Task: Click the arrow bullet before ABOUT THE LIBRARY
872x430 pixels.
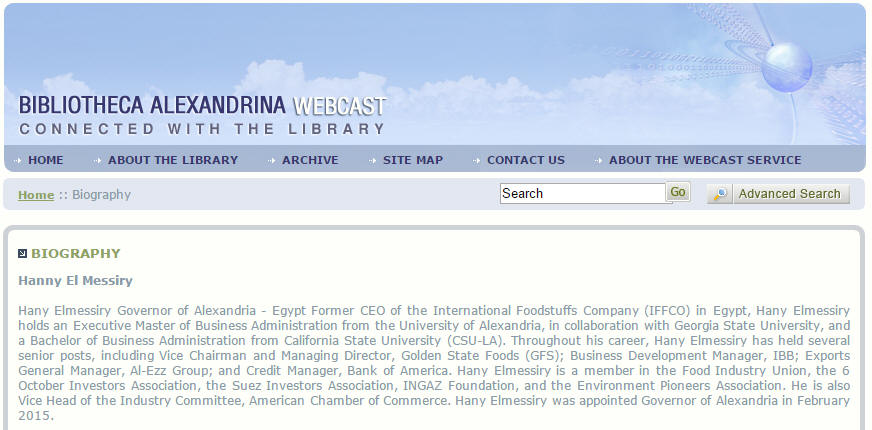Action: pos(98,160)
